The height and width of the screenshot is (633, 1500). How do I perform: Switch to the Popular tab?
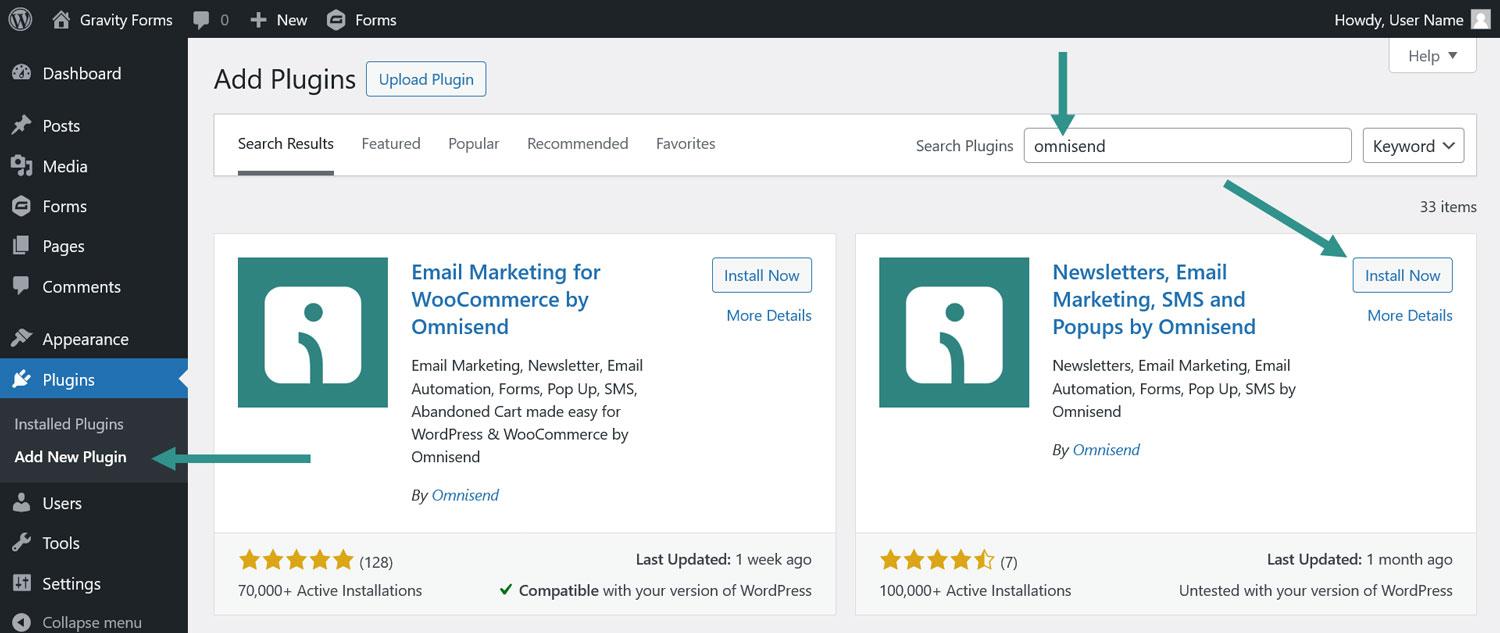pos(474,144)
